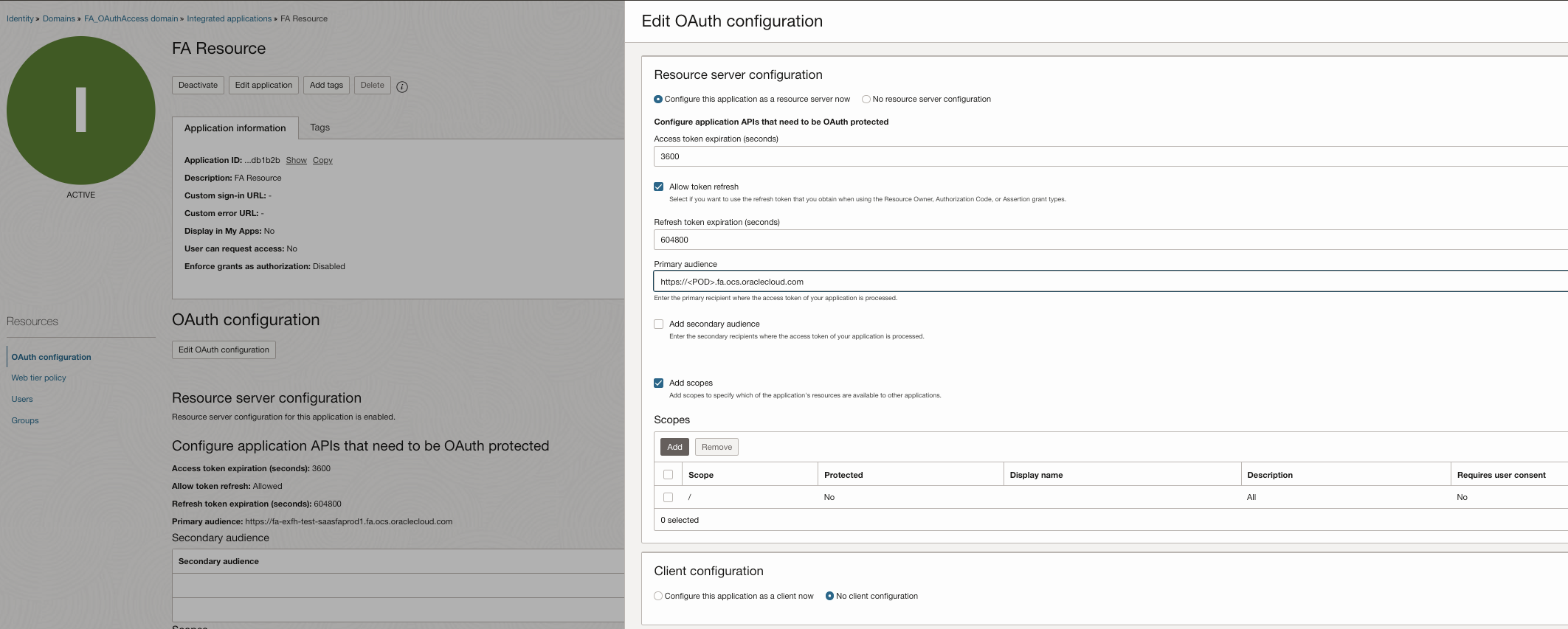Click the Remove scope button
The width and height of the screenshot is (1568, 629).
716,447
